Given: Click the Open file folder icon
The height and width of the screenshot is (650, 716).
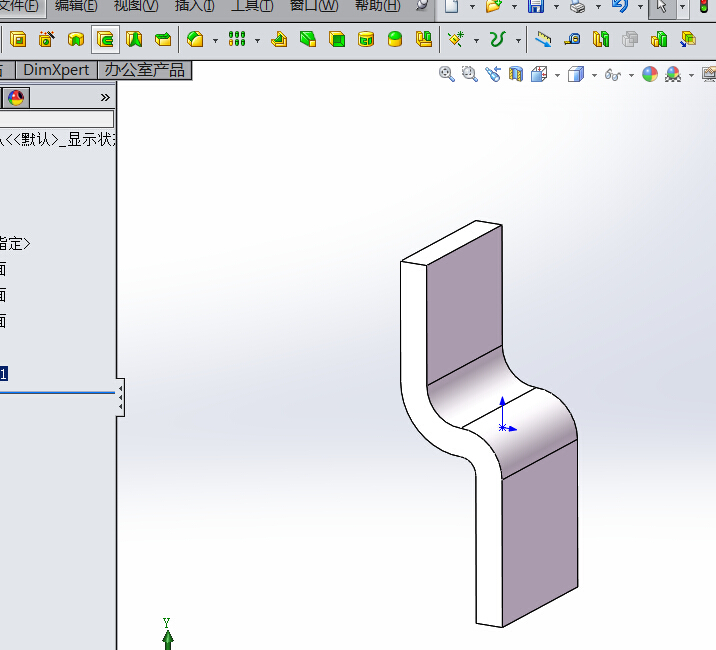Looking at the screenshot, I should coord(494,6).
